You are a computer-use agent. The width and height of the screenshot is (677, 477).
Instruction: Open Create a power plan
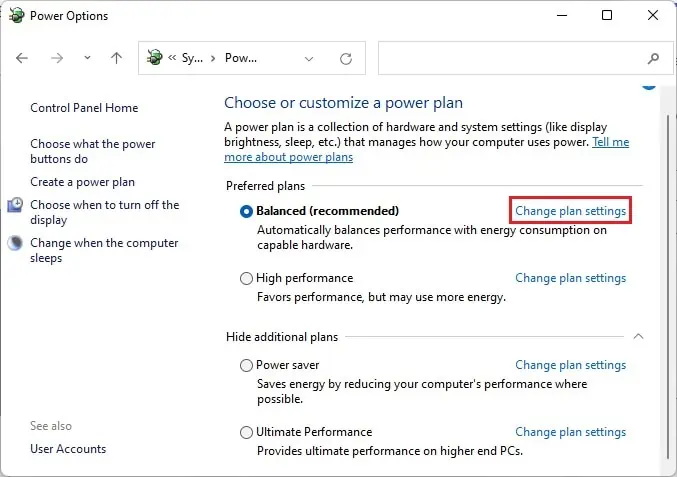pyautogui.click(x=82, y=182)
